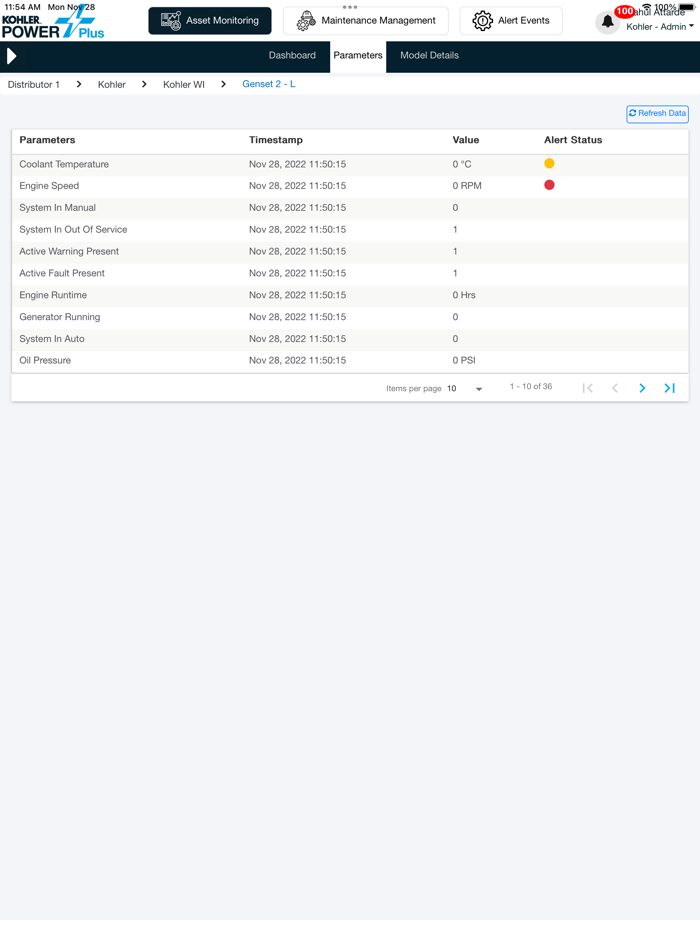Open the Kohler - Admin user dropdown
Screen dimensions: 700x934
pos(659,27)
